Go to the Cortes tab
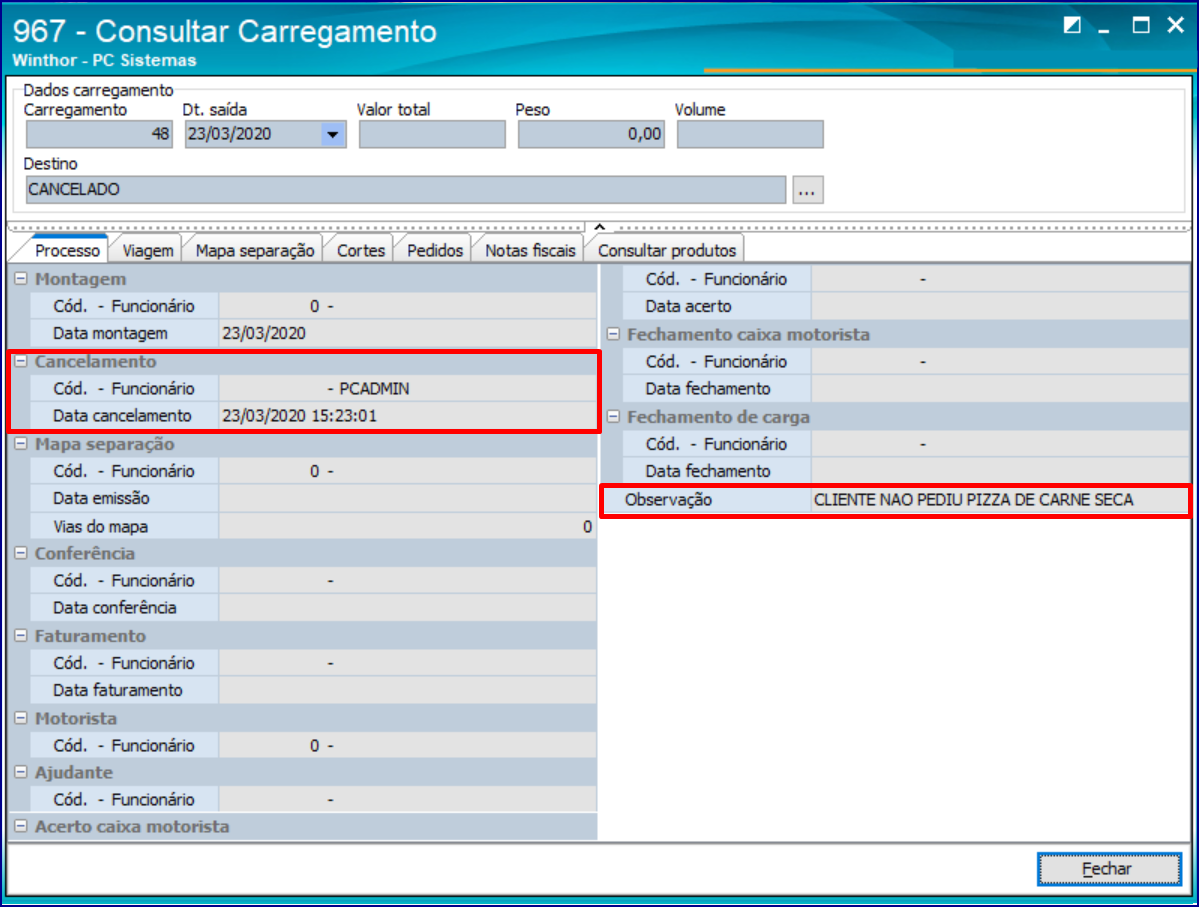Viewport: 1199px width, 907px height. pyautogui.click(x=361, y=251)
